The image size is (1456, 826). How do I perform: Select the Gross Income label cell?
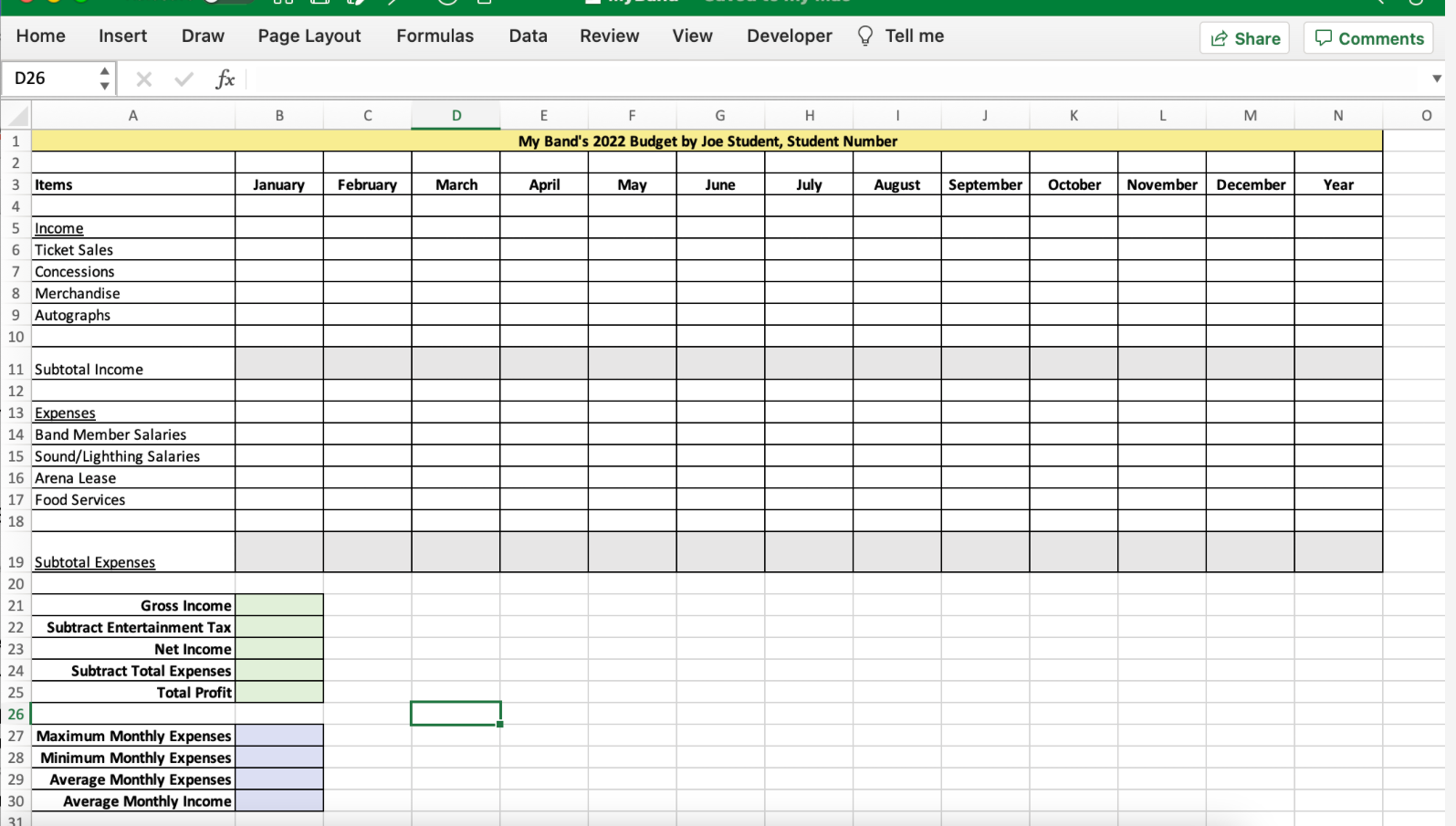(x=133, y=605)
